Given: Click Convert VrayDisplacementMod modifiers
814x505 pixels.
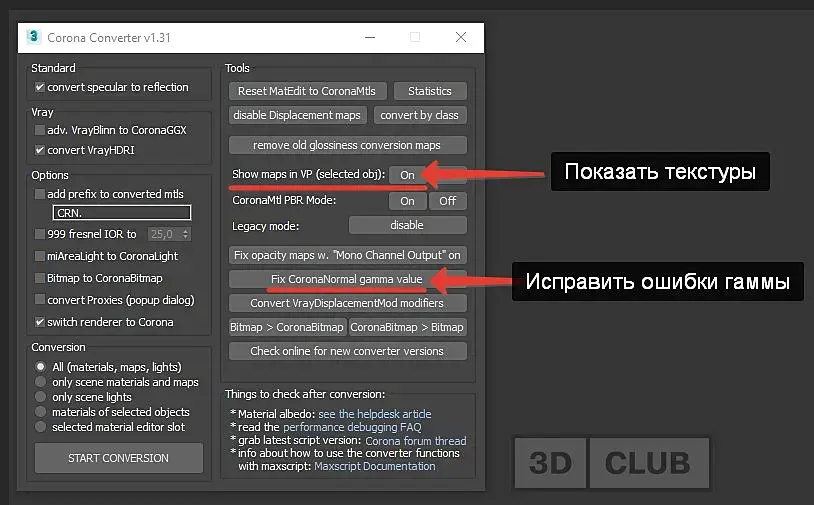Looking at the screenshot, I should tap(347, 303).
